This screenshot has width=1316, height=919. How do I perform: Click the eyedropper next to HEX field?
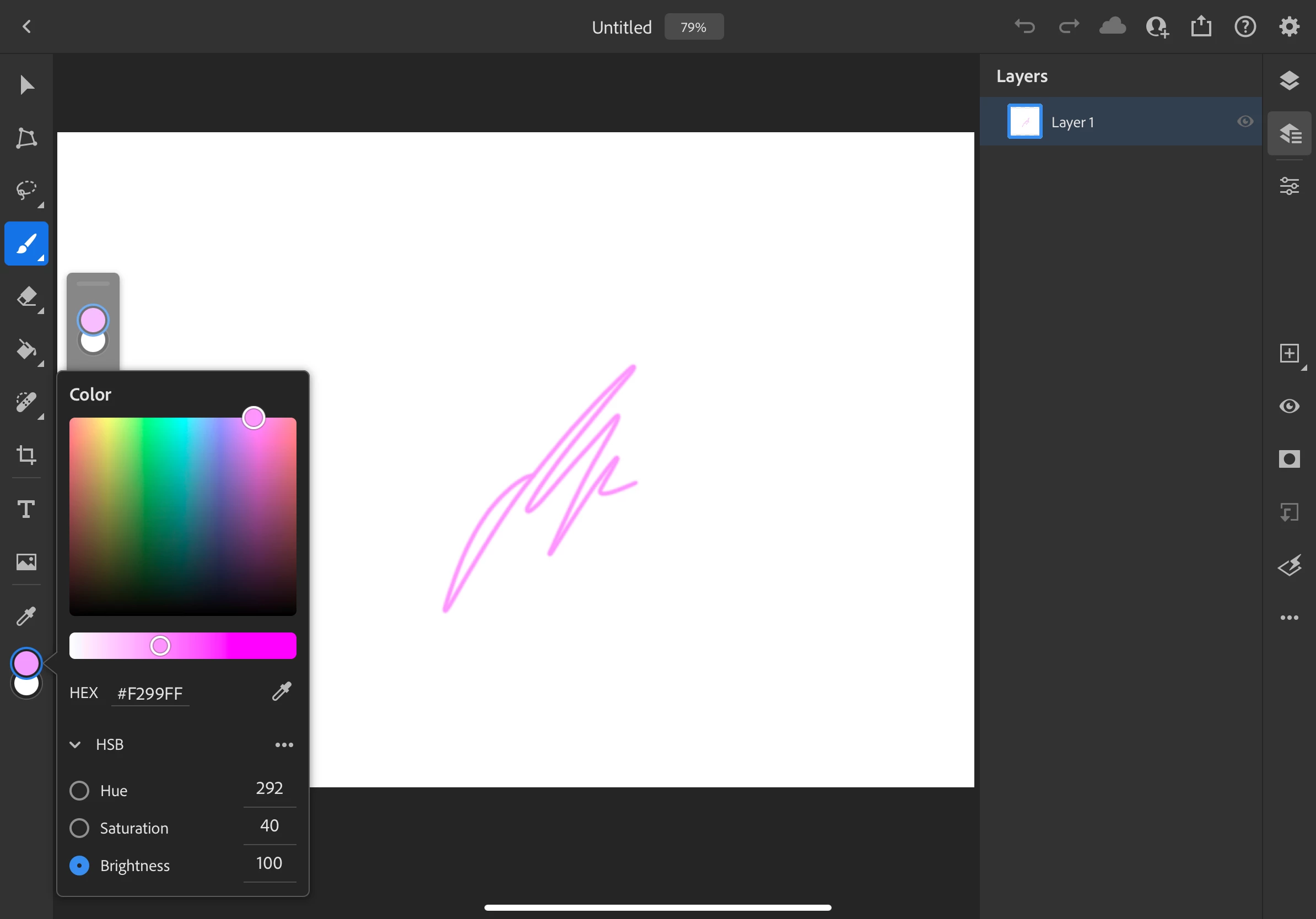click(x=282, y=691)
